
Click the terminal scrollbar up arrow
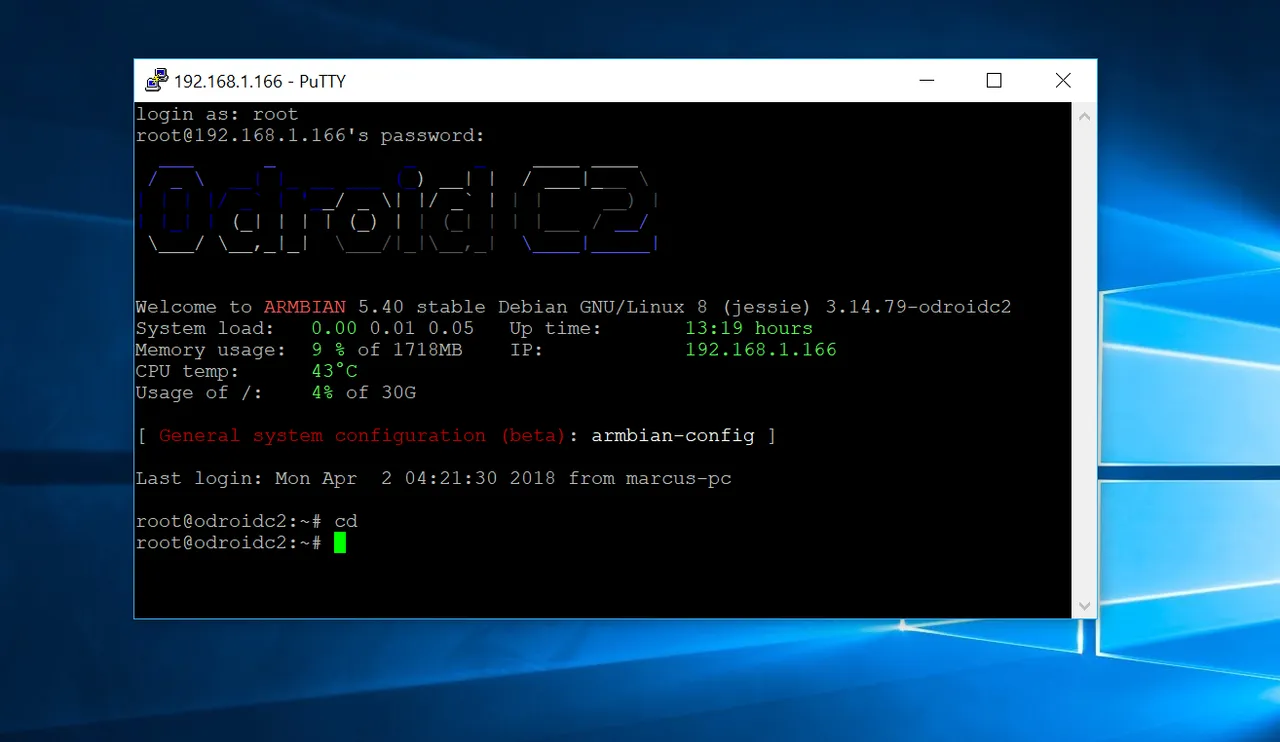[1084, 115]
